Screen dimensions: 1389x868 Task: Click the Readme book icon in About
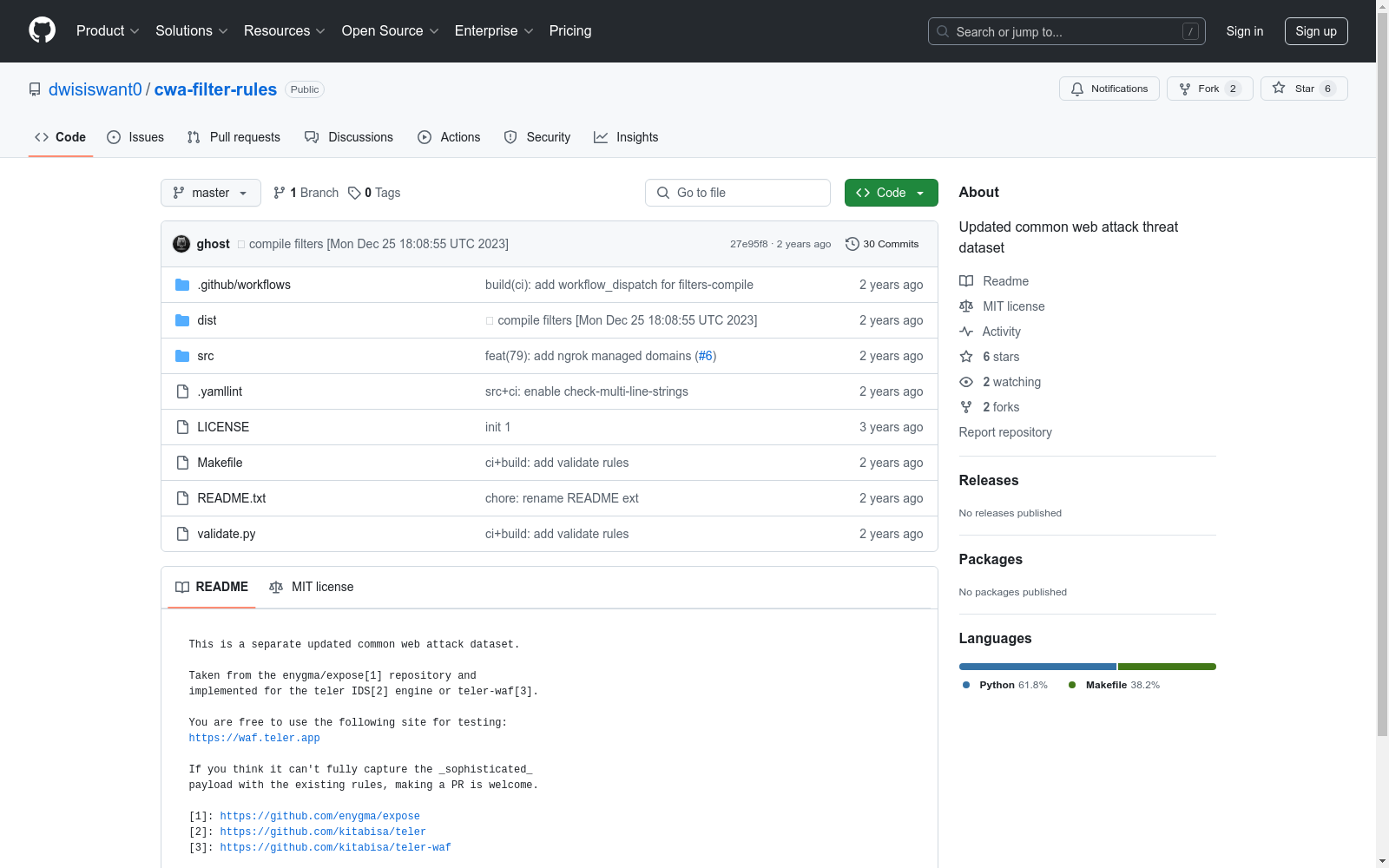tap(966, 281)
